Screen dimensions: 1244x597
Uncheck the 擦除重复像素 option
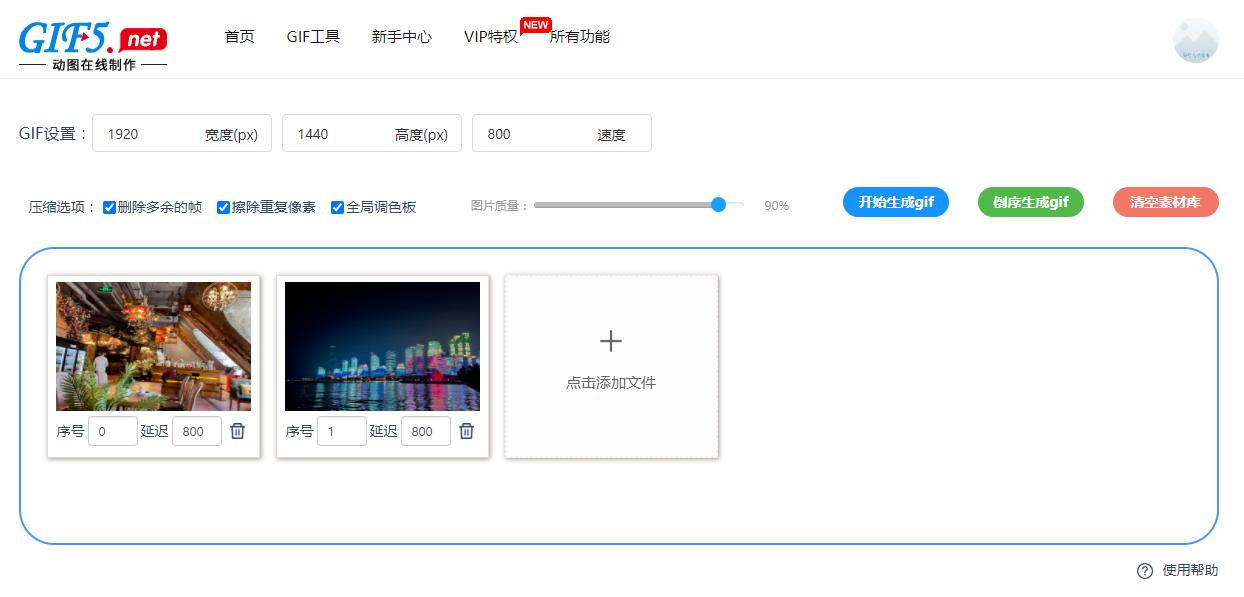click(222, 207)
